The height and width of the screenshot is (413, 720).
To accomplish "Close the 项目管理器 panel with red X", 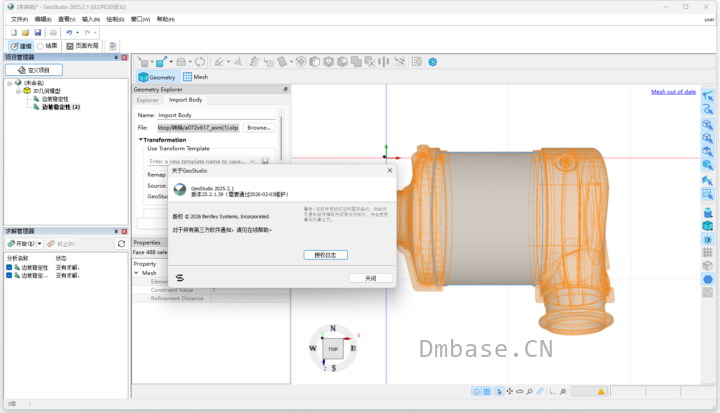I will click(x=124, y=57).
